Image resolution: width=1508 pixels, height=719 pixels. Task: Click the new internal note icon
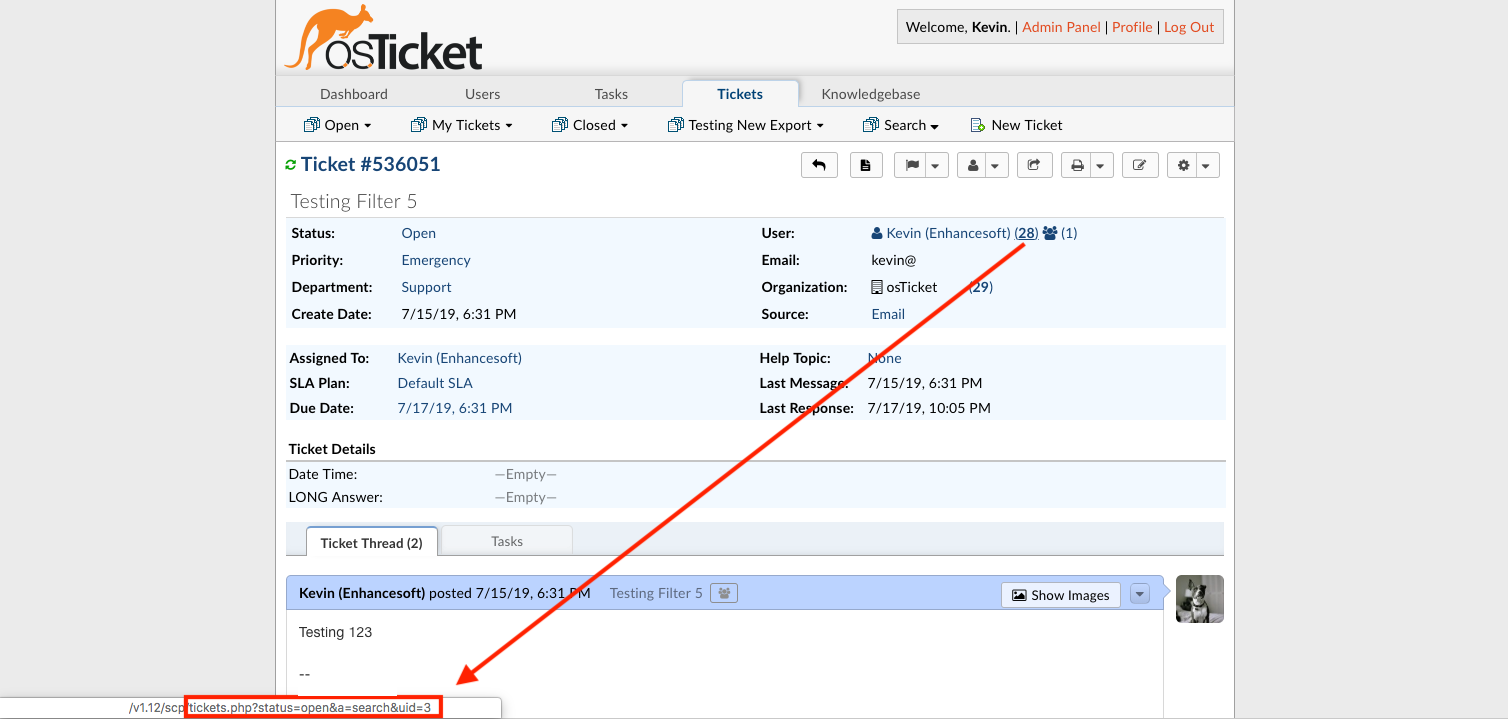tap(866, 164)
